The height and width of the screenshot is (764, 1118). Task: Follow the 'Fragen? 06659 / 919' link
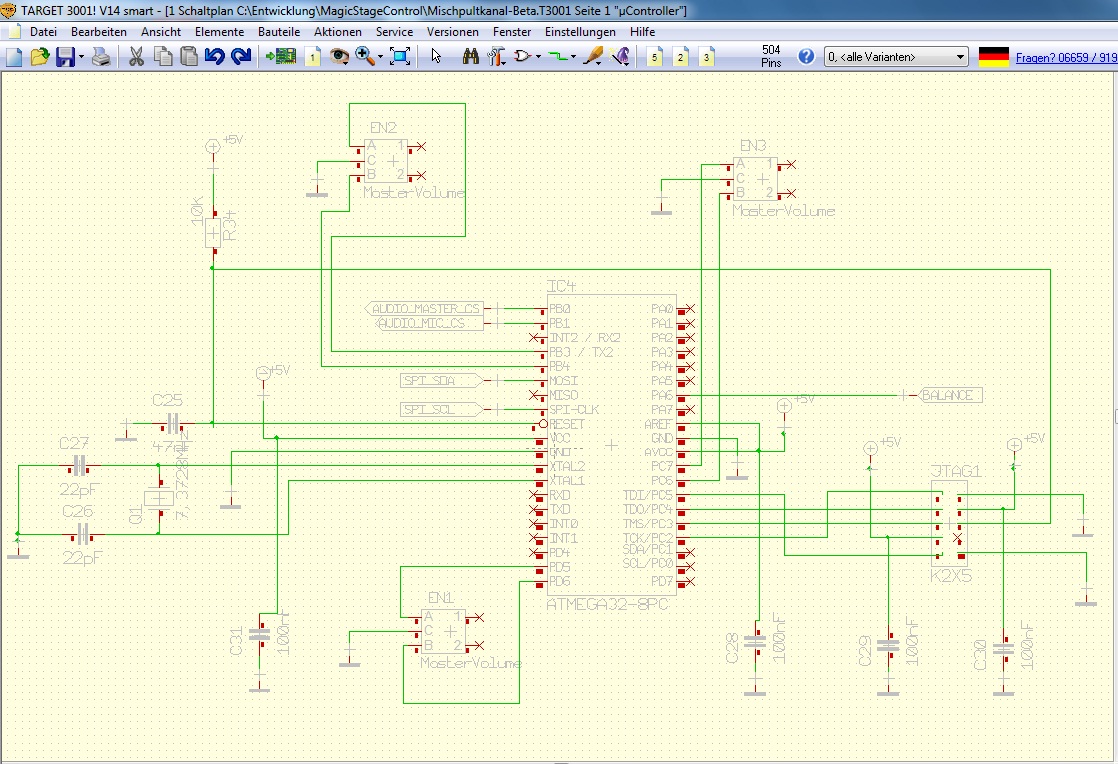coord(1066,58)
